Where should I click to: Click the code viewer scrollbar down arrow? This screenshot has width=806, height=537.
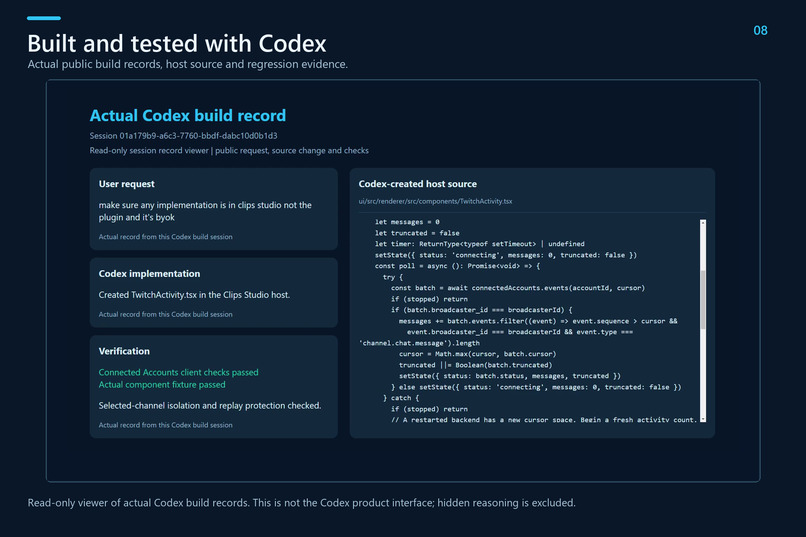[x=703, y=419]
